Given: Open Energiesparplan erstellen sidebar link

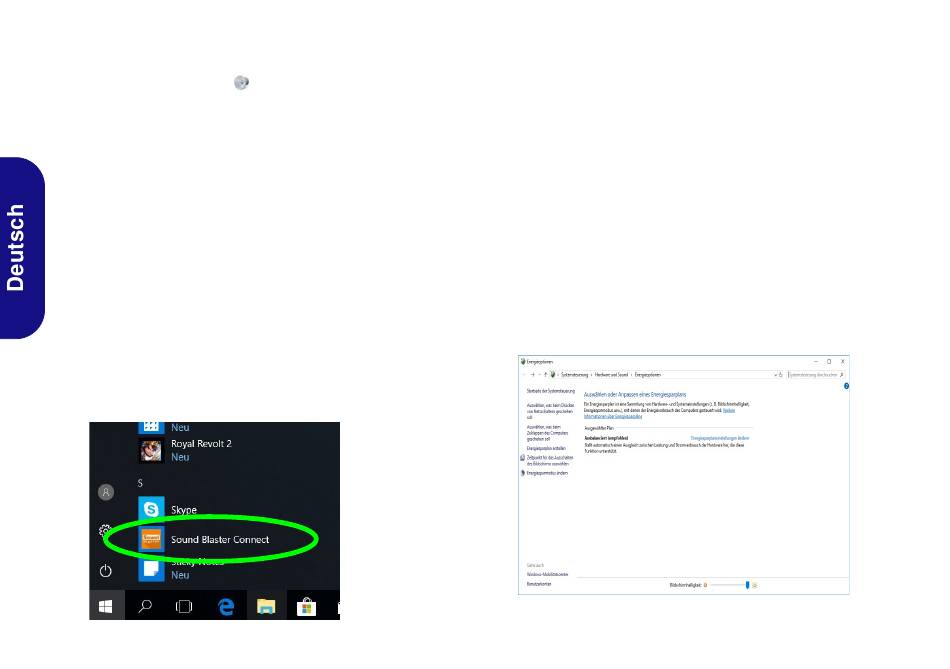Looking at the screenshot, I should (x=546, y=448).
